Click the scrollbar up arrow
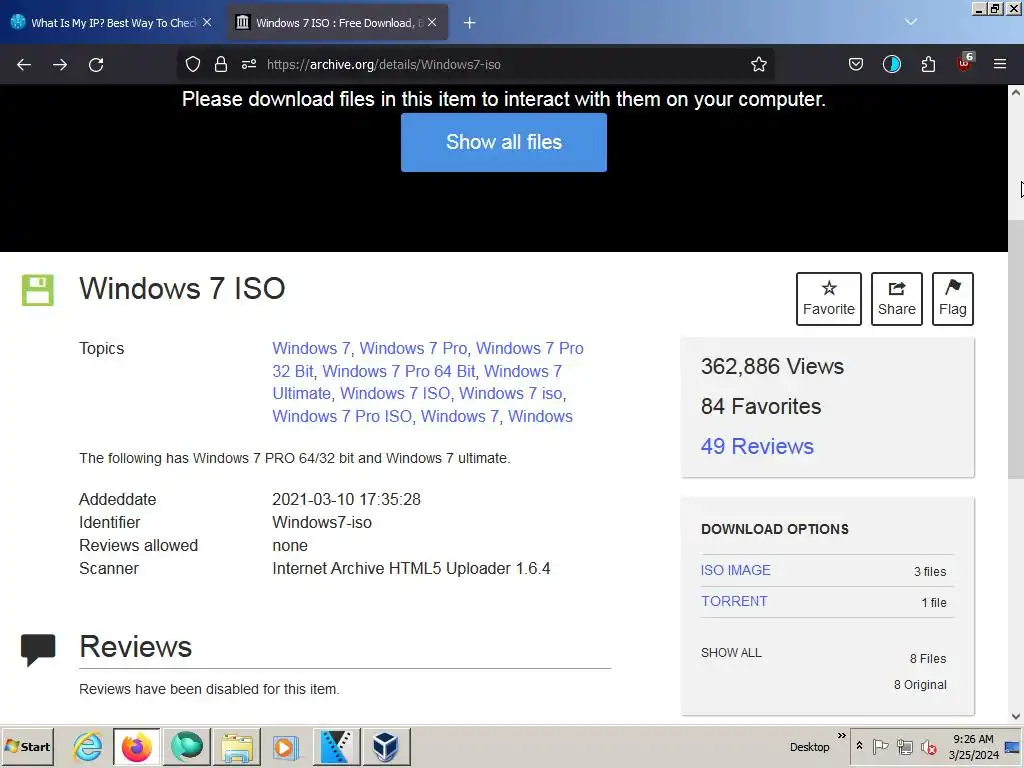The height and width of the screenshot is (768, 1024). click(1016, 93)
